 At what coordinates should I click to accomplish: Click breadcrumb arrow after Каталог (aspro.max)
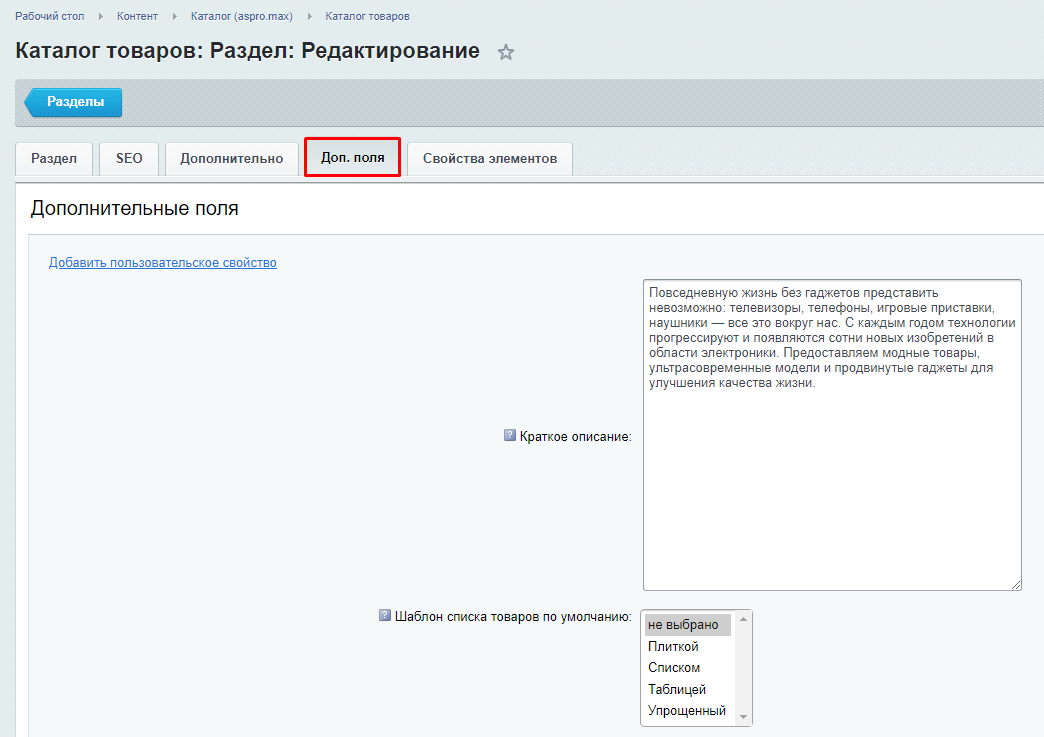(310, 16)
